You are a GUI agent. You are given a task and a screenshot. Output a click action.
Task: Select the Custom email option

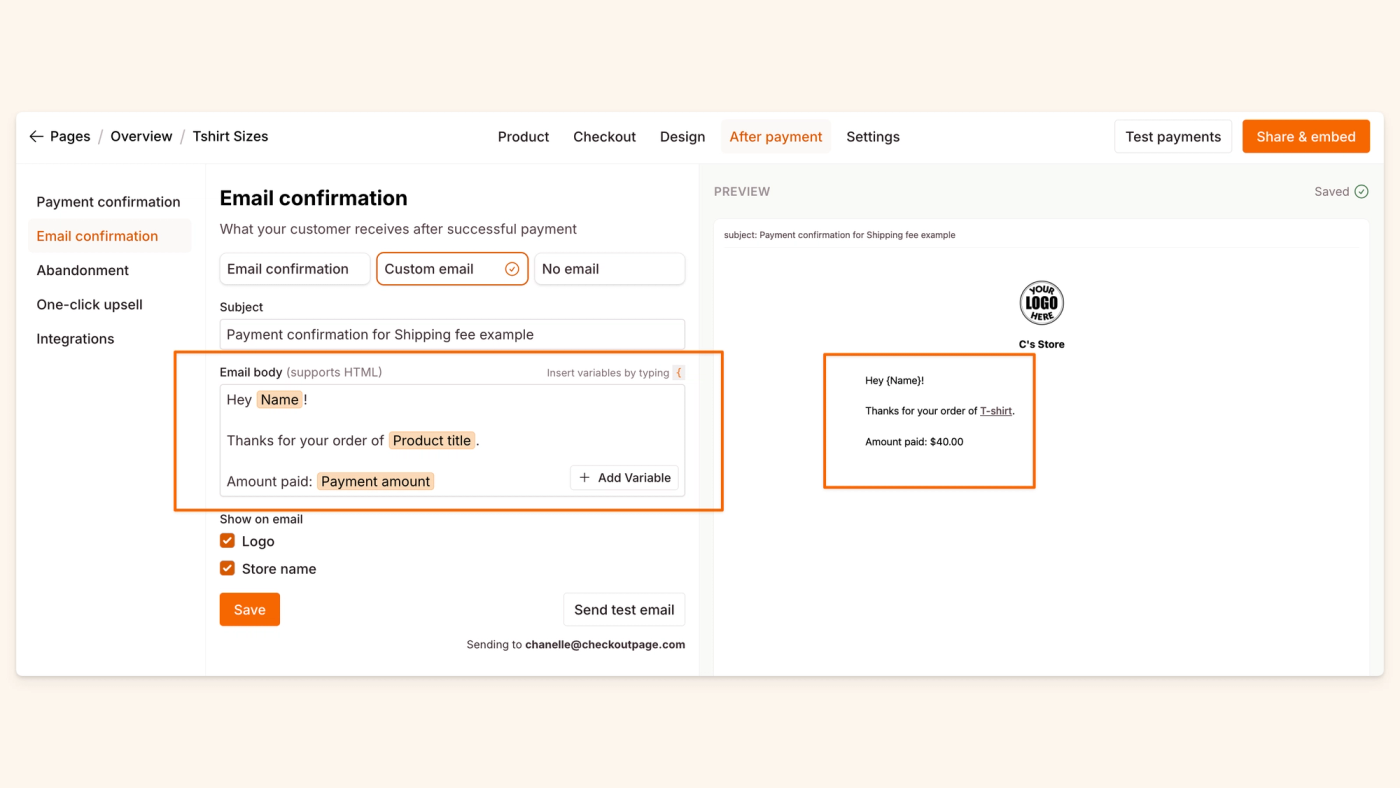pos(452,269)
